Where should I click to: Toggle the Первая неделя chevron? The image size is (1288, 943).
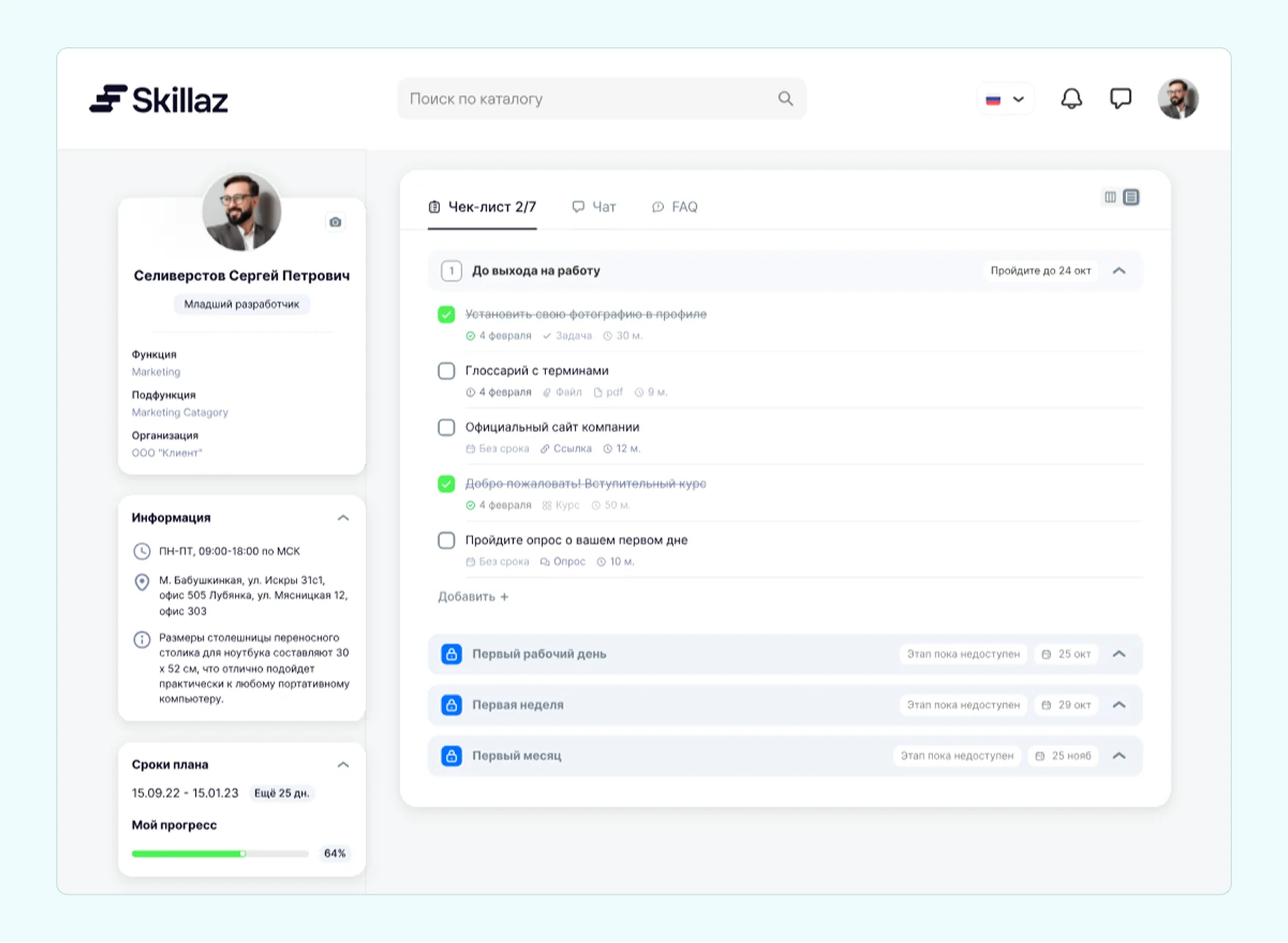tap(1119, 704)
